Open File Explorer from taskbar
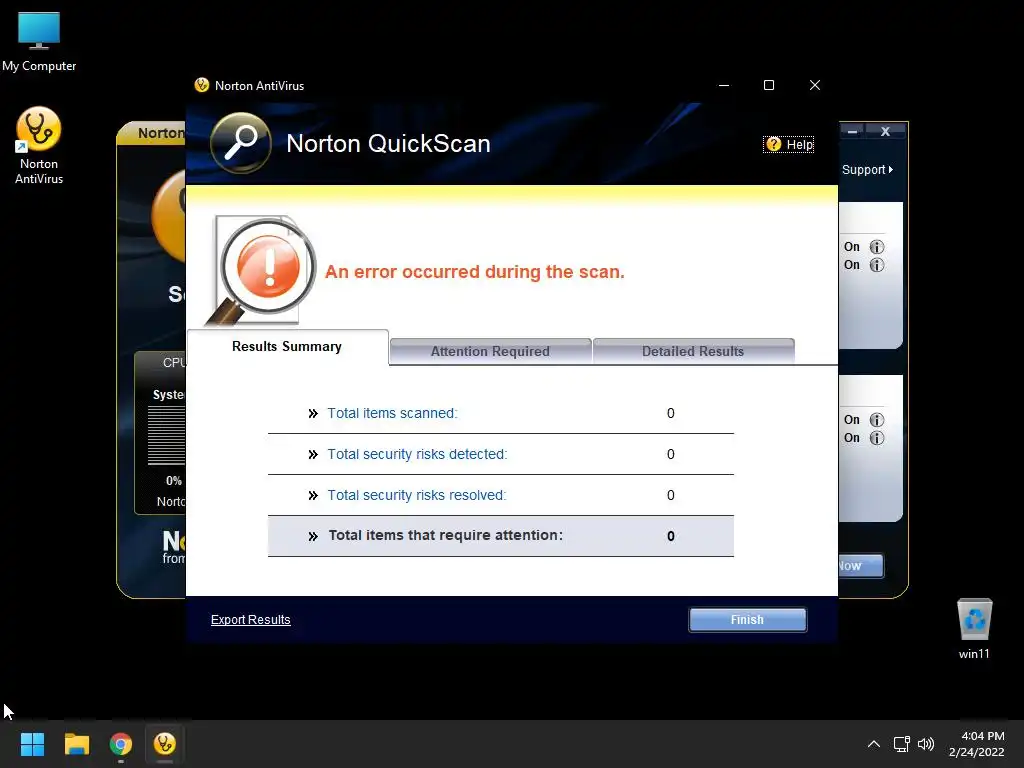This screenshot has height=768, width=1024. tap(76, 744)
